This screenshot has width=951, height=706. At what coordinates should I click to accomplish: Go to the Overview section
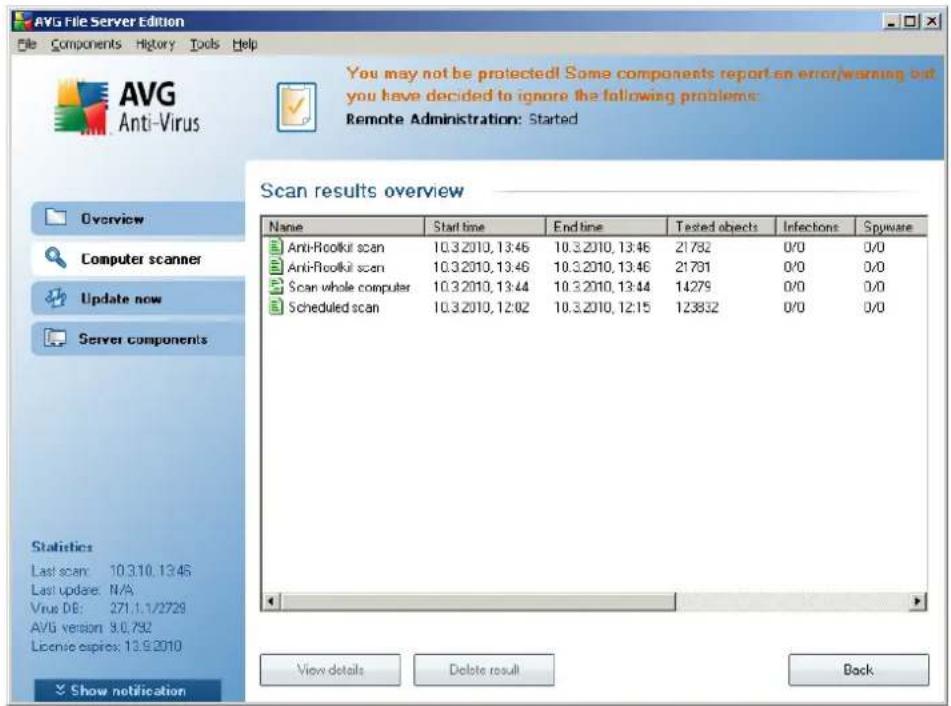[x=138, y=218]
